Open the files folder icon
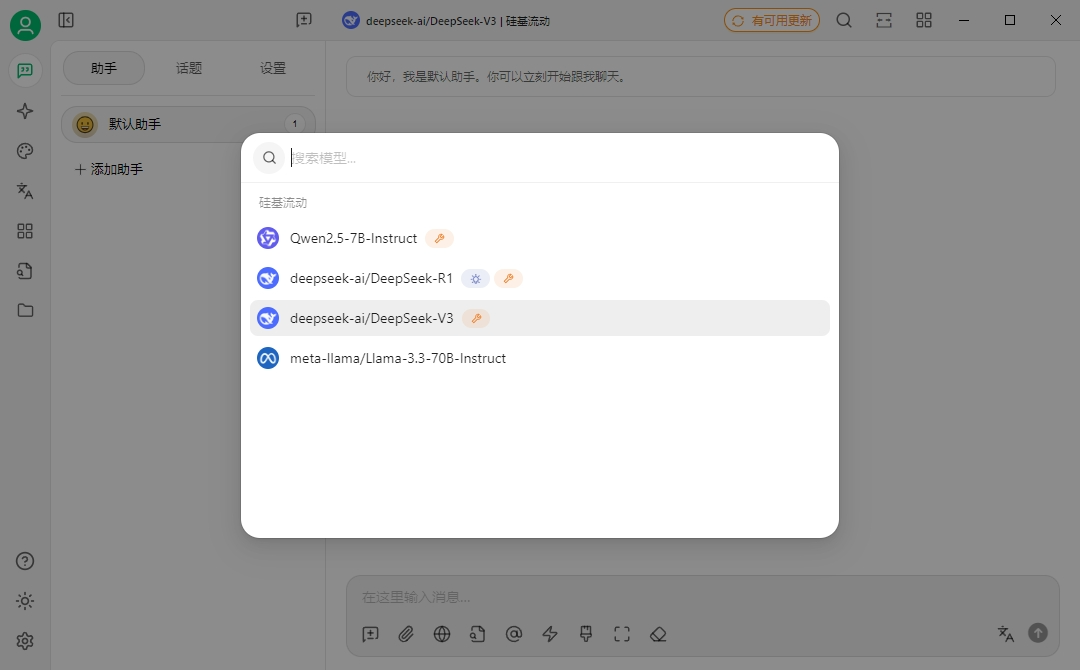1080x670 pixels. pos(25,311)
